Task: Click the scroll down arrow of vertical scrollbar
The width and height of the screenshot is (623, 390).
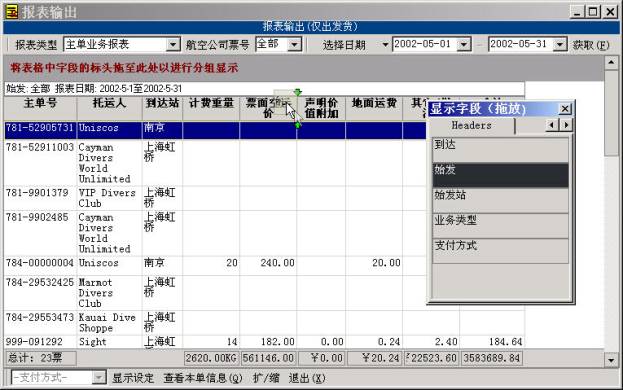Action: (611, 360)
